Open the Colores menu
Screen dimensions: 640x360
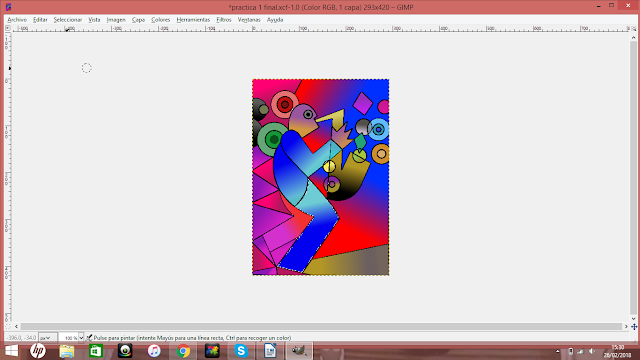[x=160, y=20]
